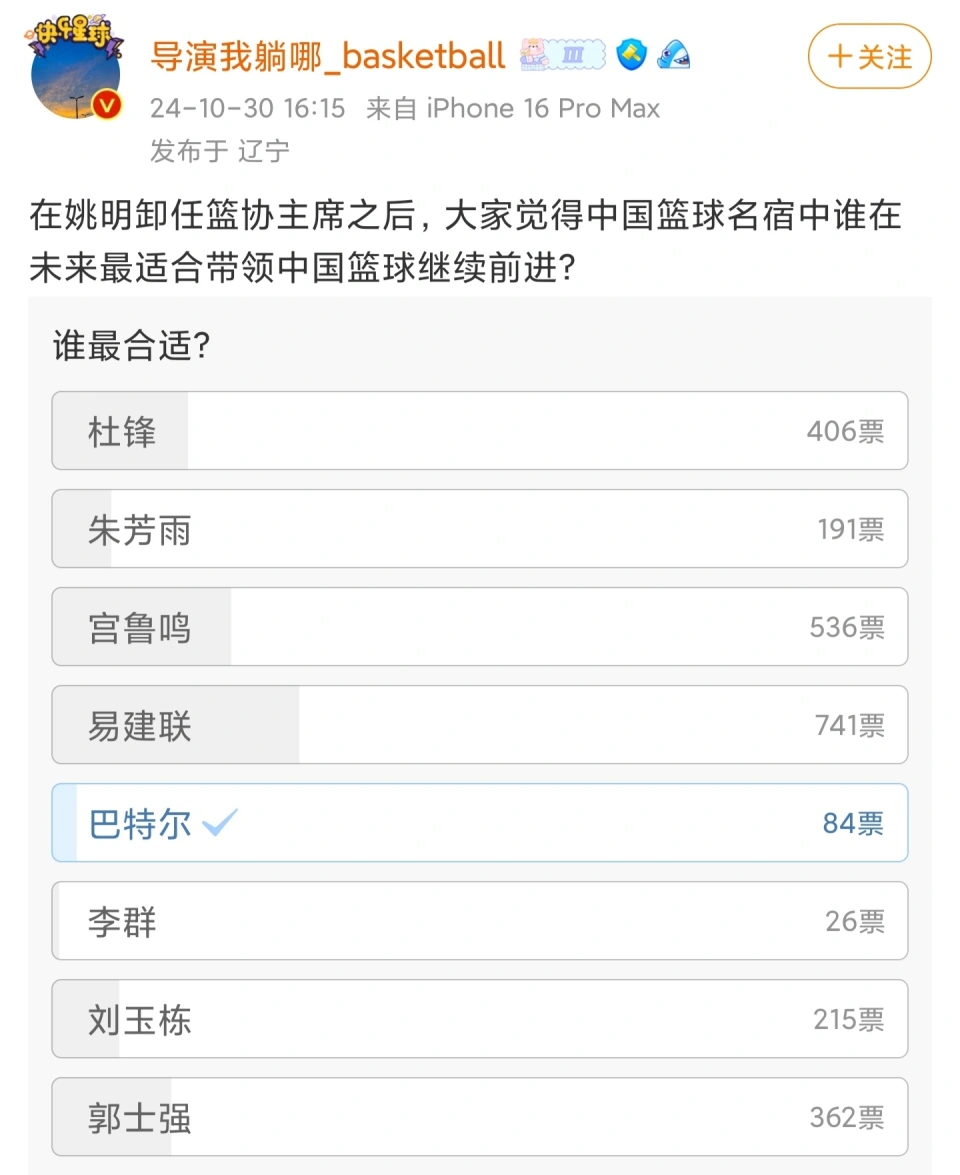Tap the 来自 iPhone 16 Pro Max source
This screenshot has width=960, height=1175.
[513, 109]
